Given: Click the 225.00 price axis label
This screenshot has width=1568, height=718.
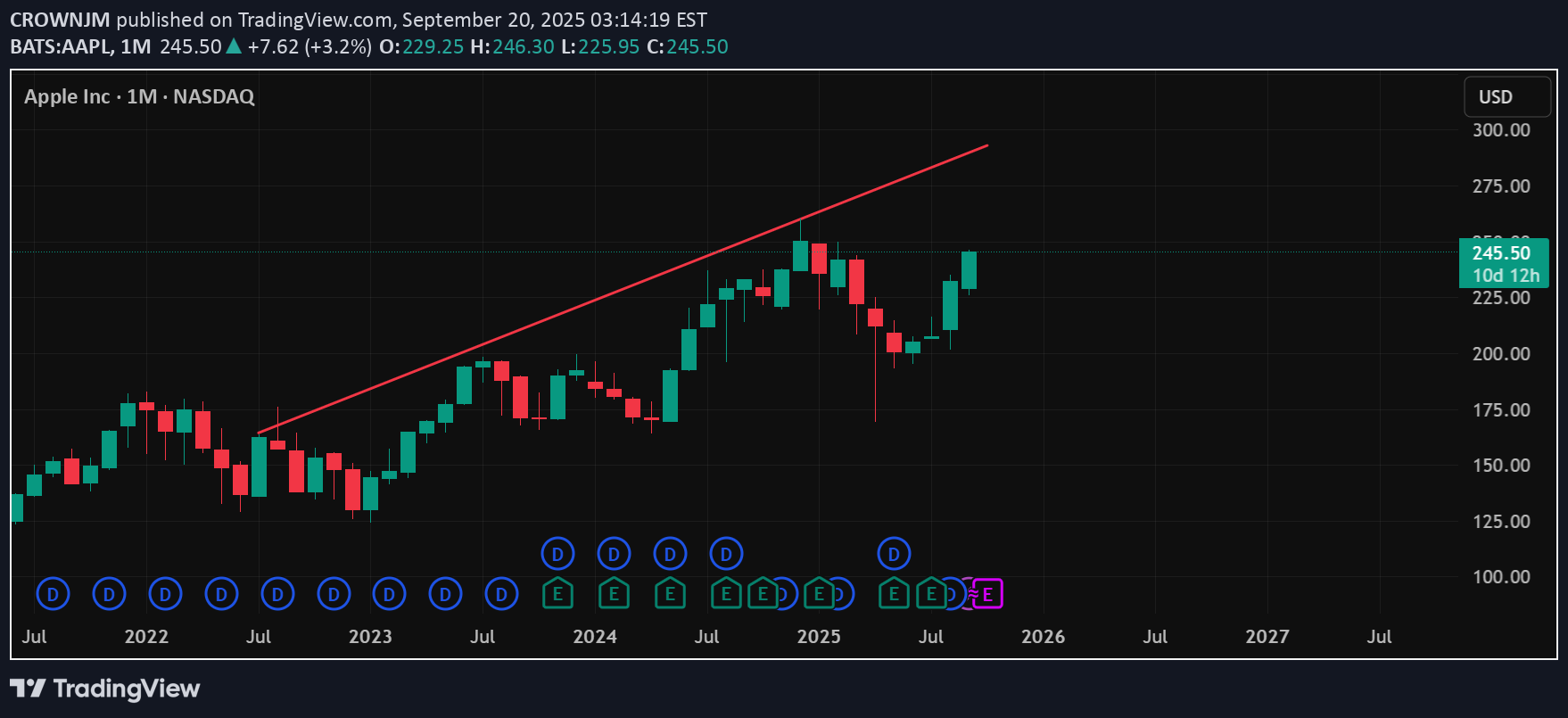Looking at the screenshot, I should [1501, 298].
